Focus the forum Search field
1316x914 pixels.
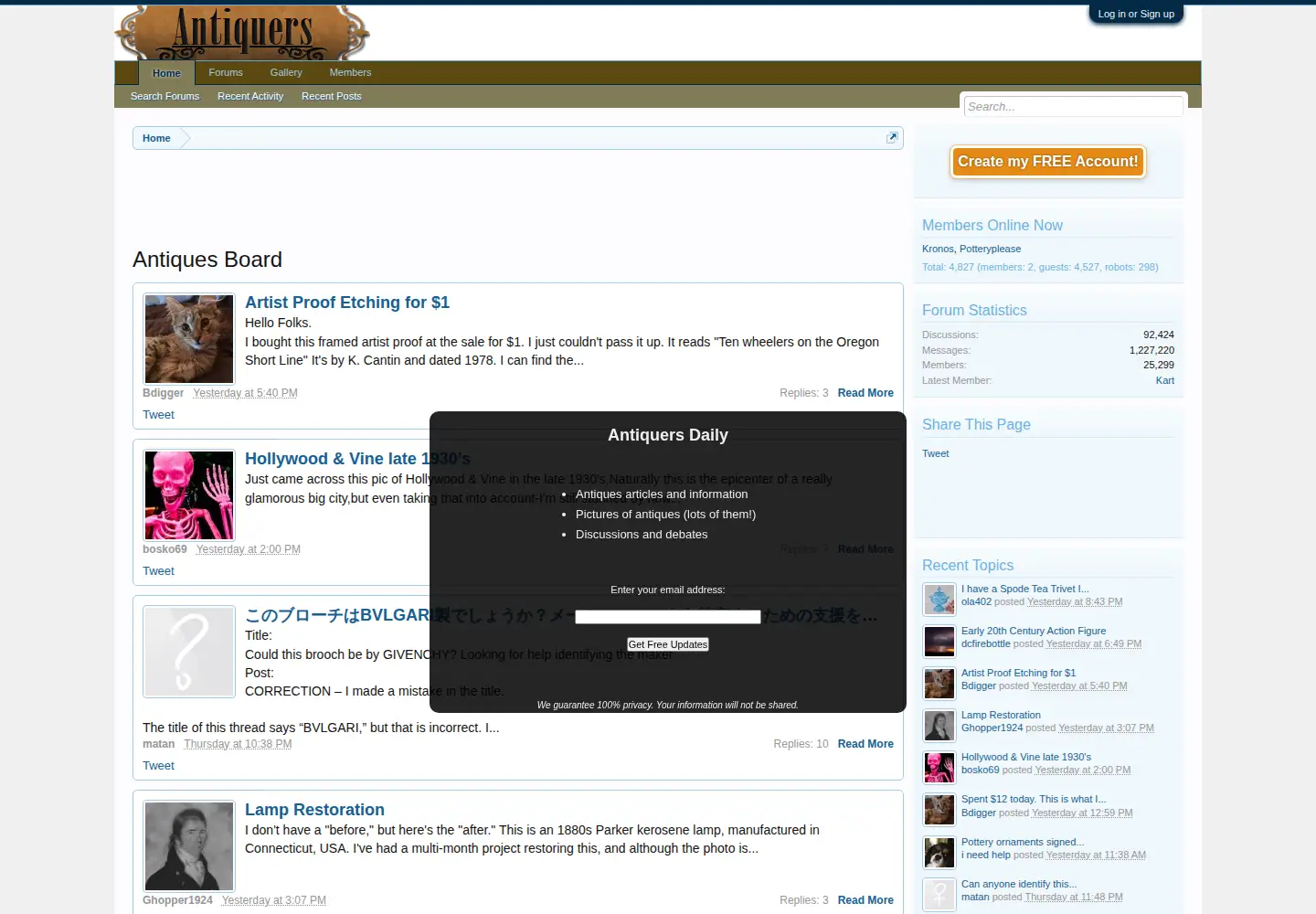point(1074,106)
